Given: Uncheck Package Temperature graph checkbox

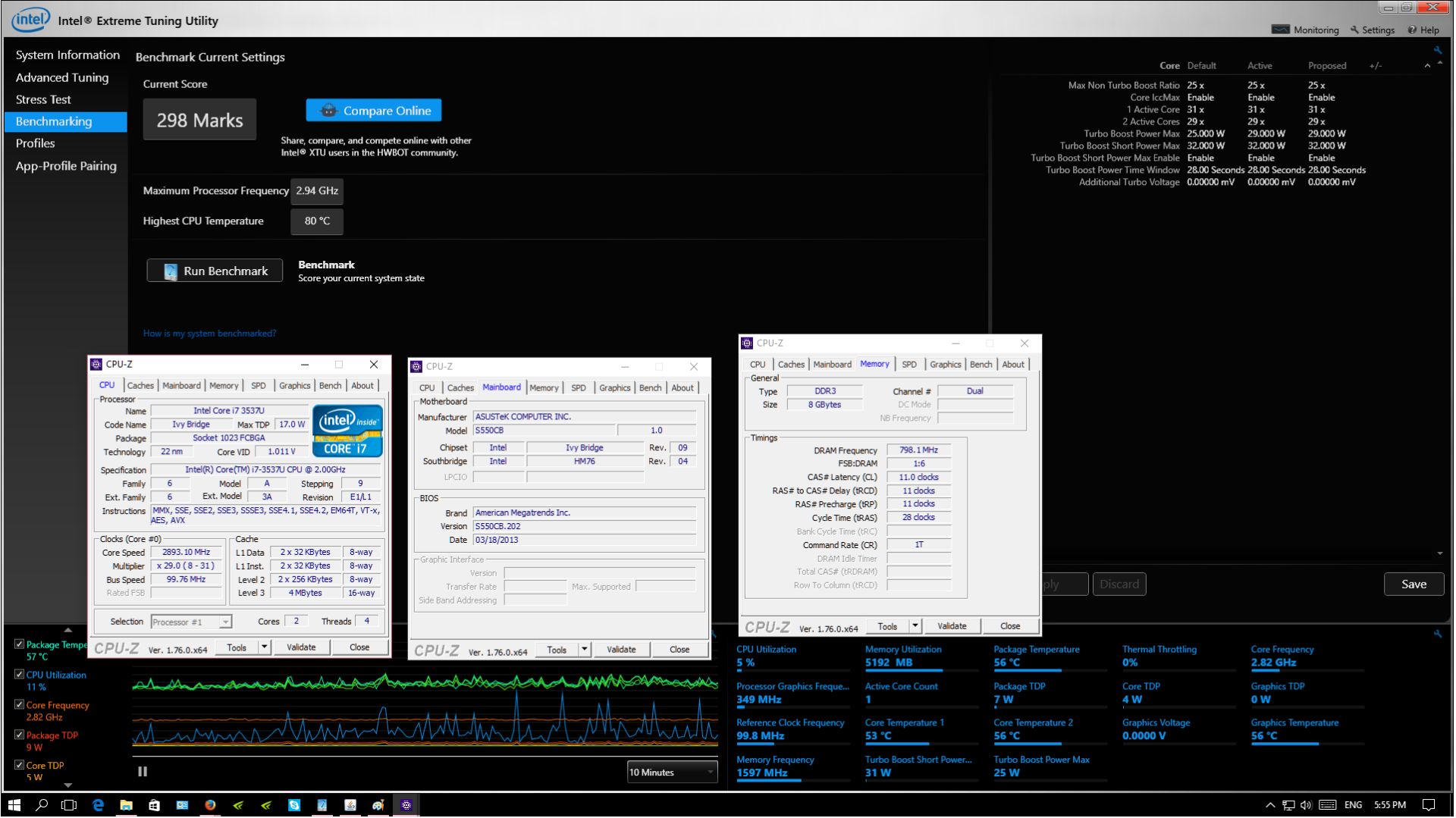Looking at the screenshot, I should (x=19, y=644).
